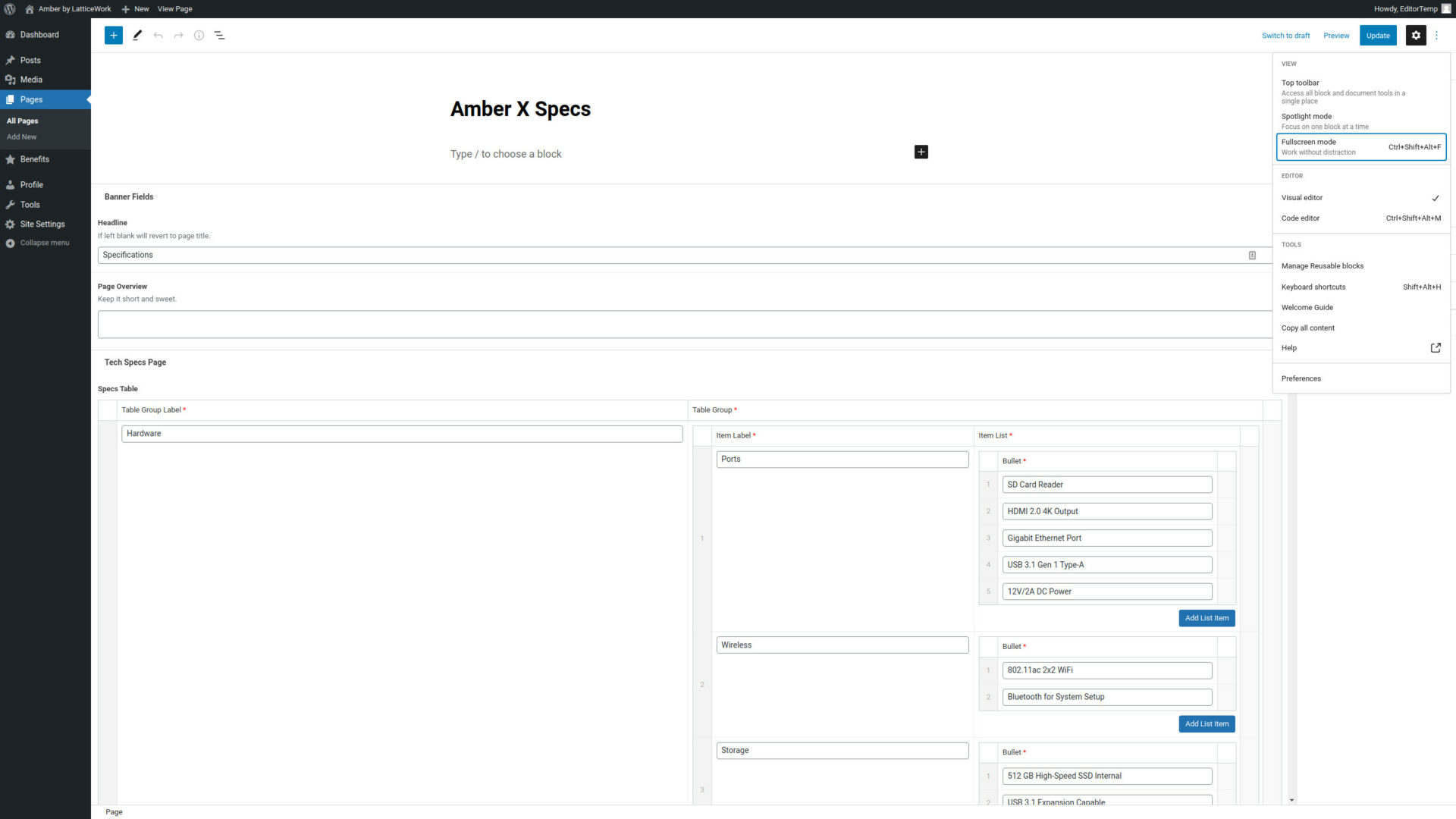Toggle Fullscreen mode option

click(x=1360, y=147)
